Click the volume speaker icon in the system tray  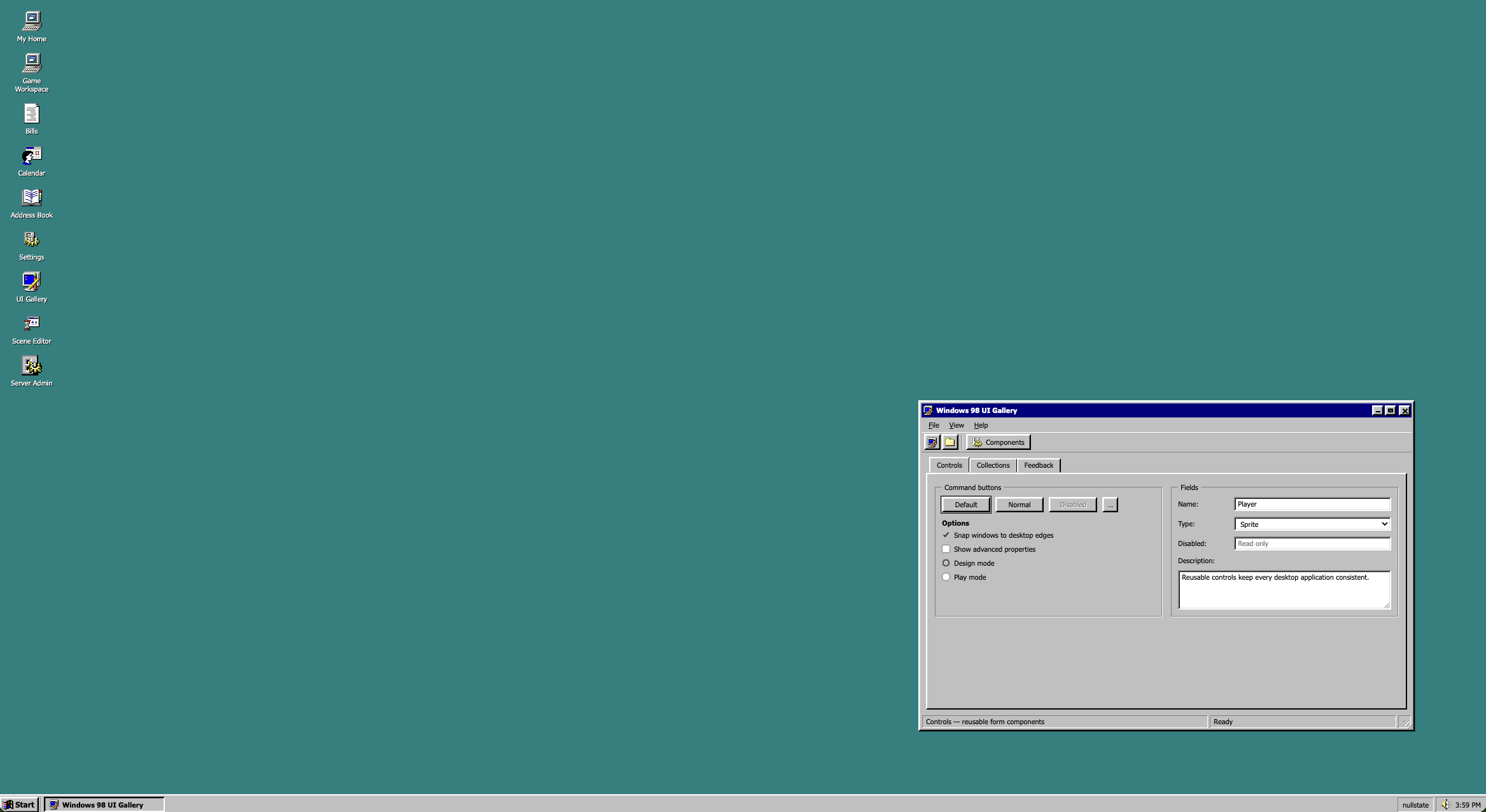click(1445, 805)
